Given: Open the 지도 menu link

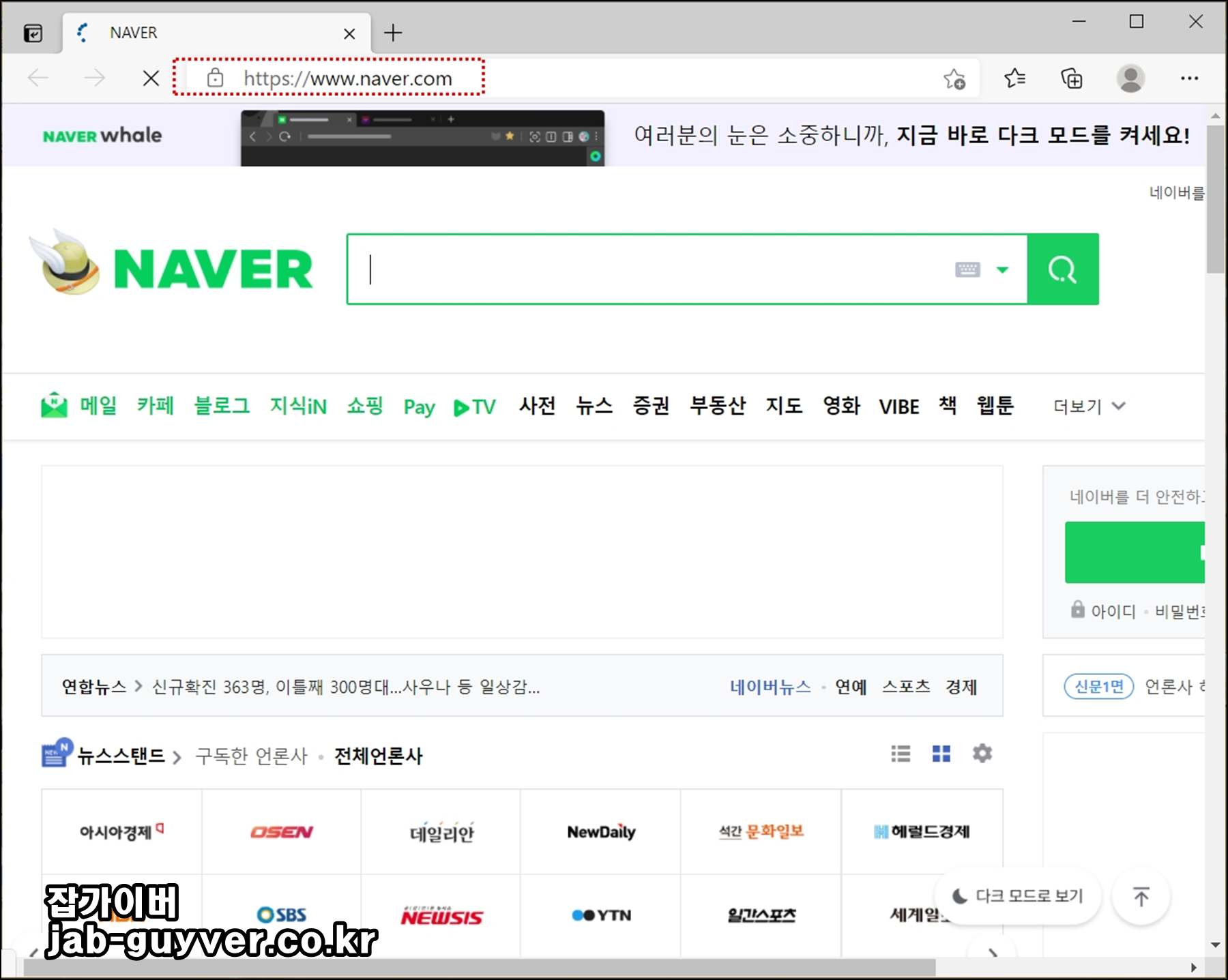Looking at the screenshot, I should [x=784, y=406].
